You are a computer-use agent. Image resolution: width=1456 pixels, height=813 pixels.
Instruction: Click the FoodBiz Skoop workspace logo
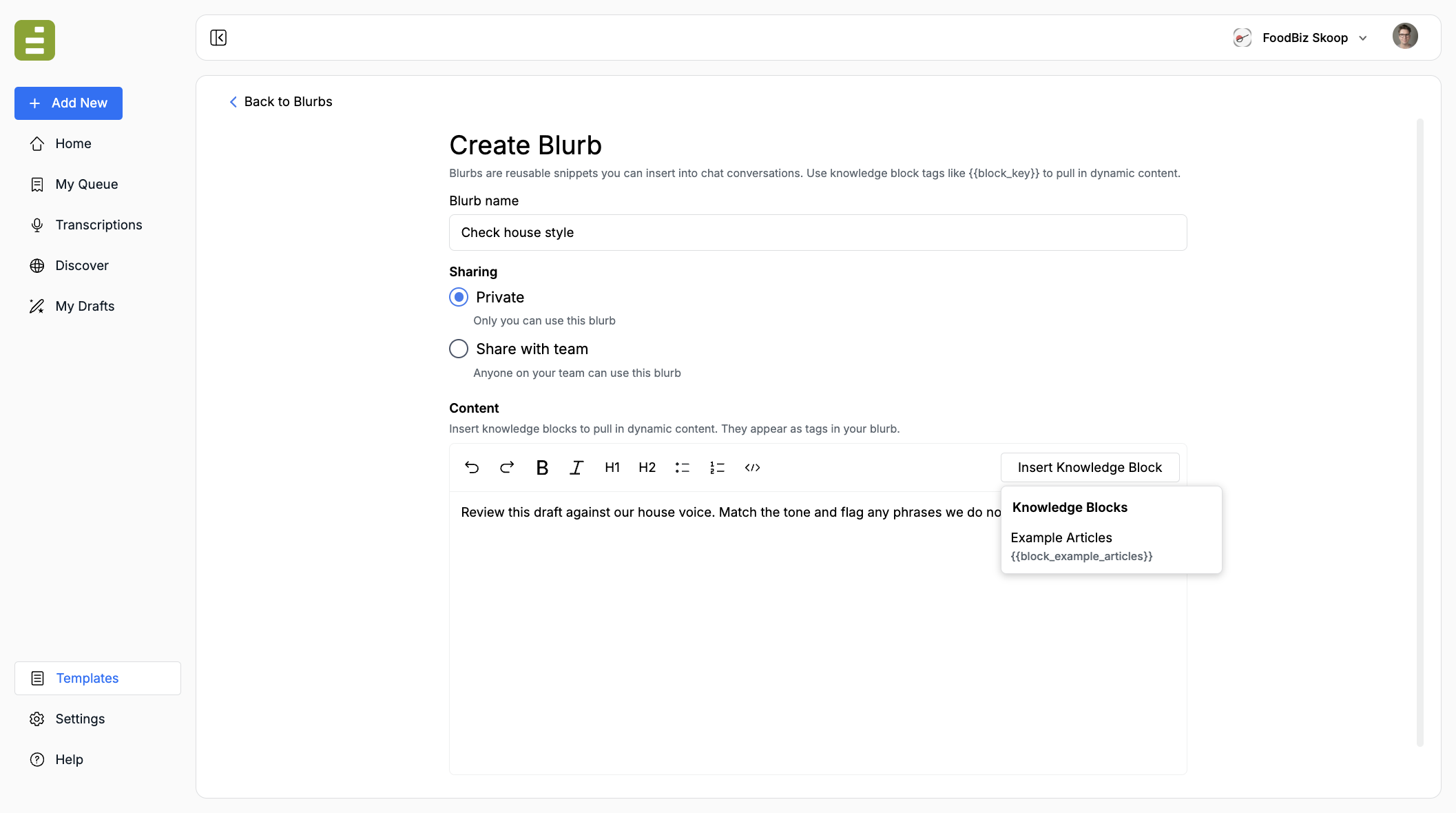(x=1242, y=37)
